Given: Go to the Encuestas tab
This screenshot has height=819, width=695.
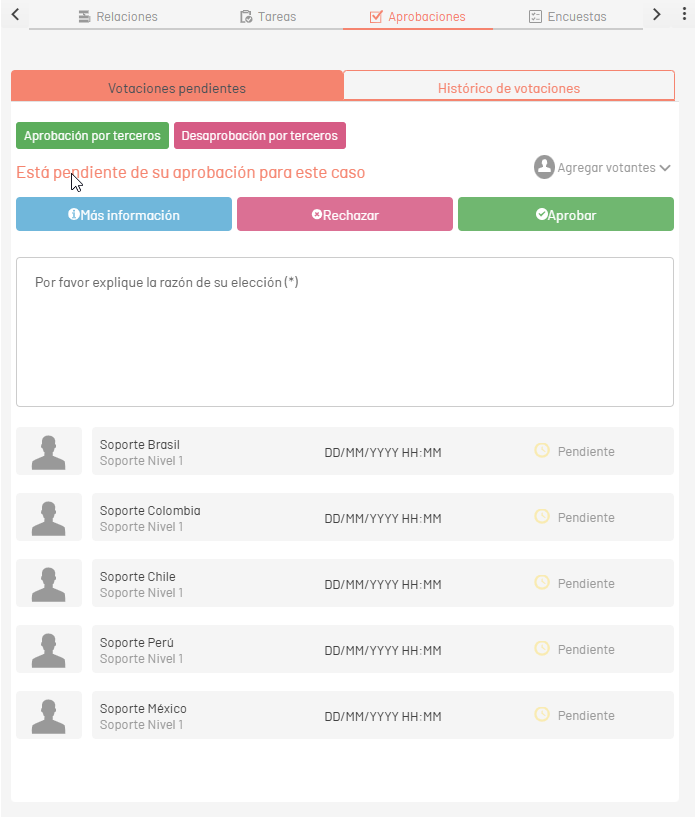Looking at the screenshot, I should coord(567,17).
